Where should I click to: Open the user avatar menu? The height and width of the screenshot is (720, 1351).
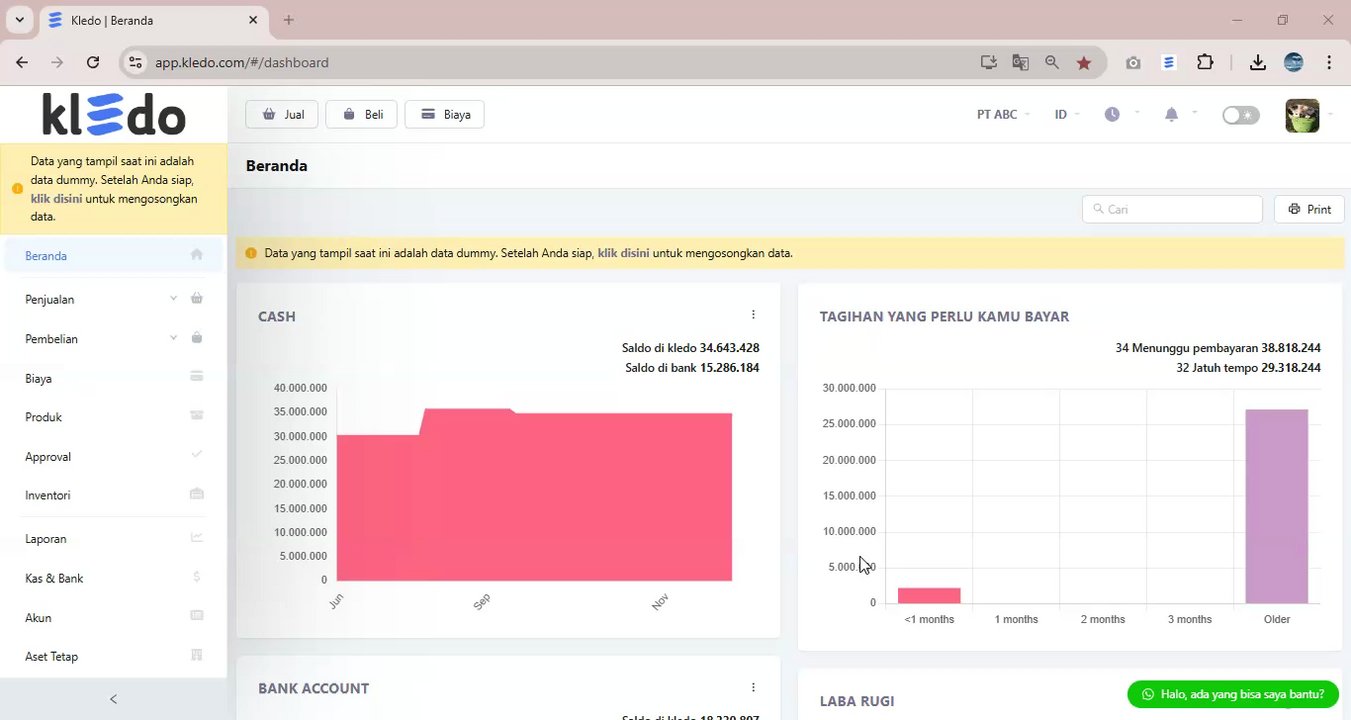point(1302,115)
